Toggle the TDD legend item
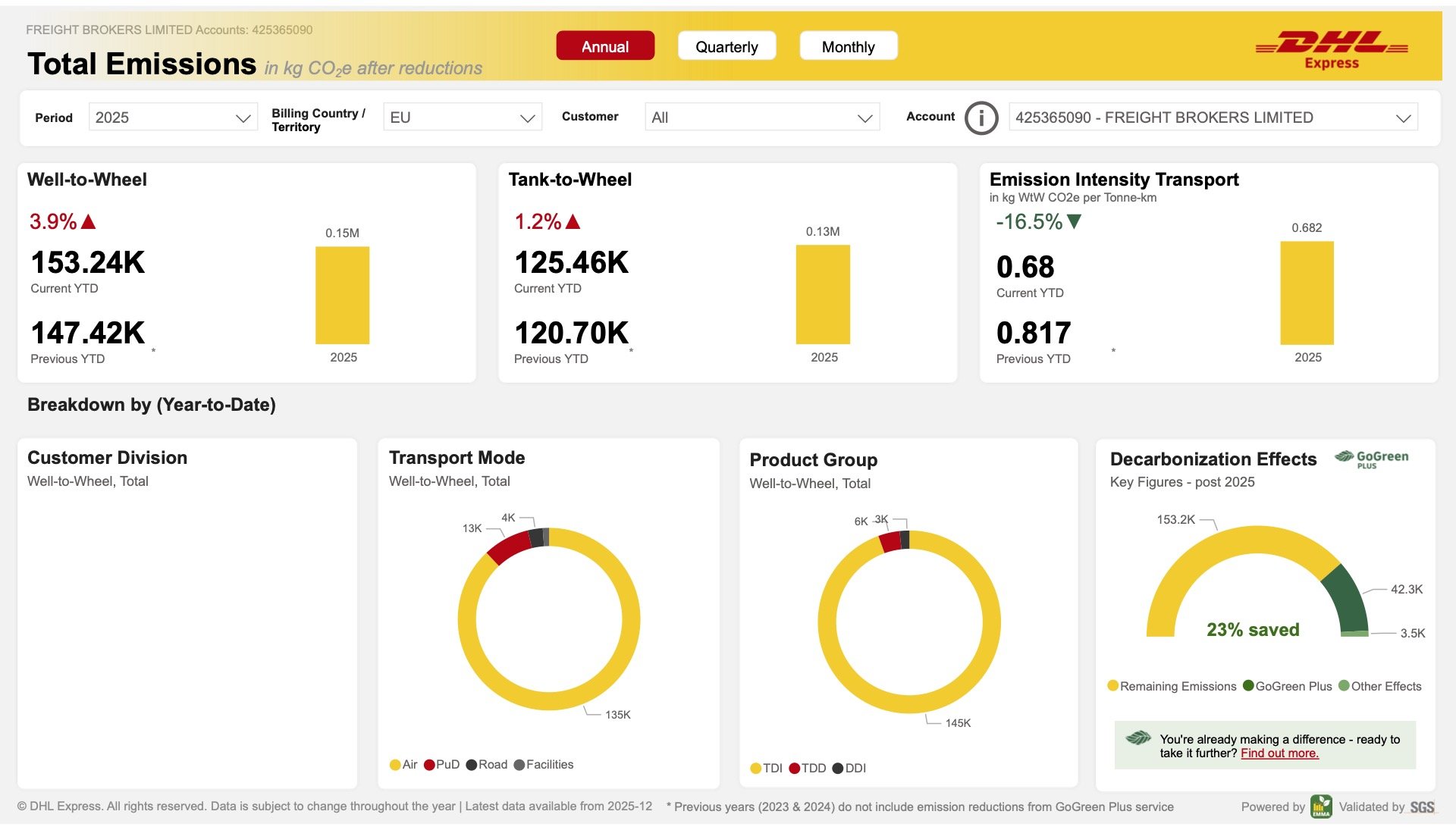 (x=808, y=769)
